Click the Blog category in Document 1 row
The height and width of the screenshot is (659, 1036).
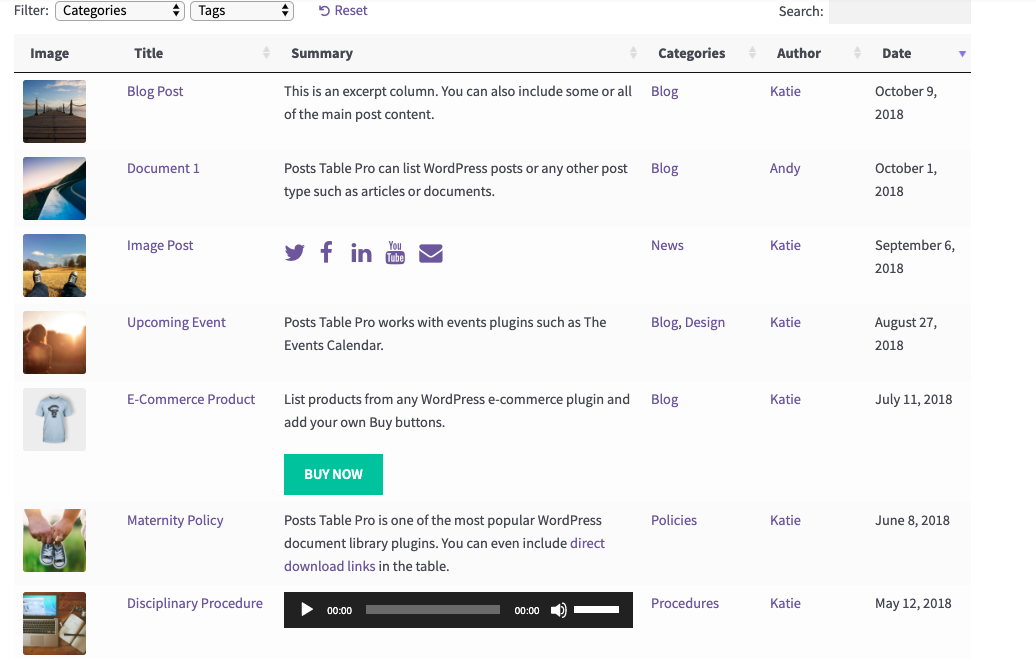tap(665, 168)
